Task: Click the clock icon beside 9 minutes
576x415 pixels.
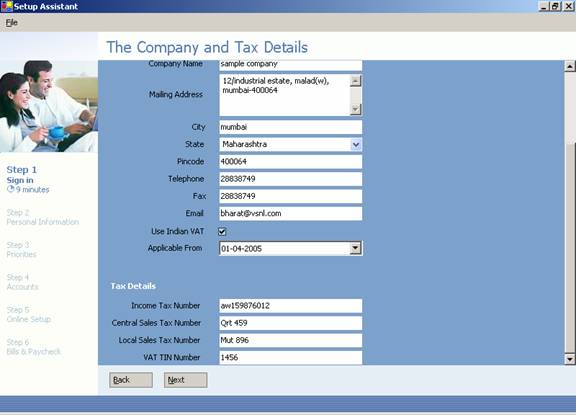Action: click(x=10, y=190)
